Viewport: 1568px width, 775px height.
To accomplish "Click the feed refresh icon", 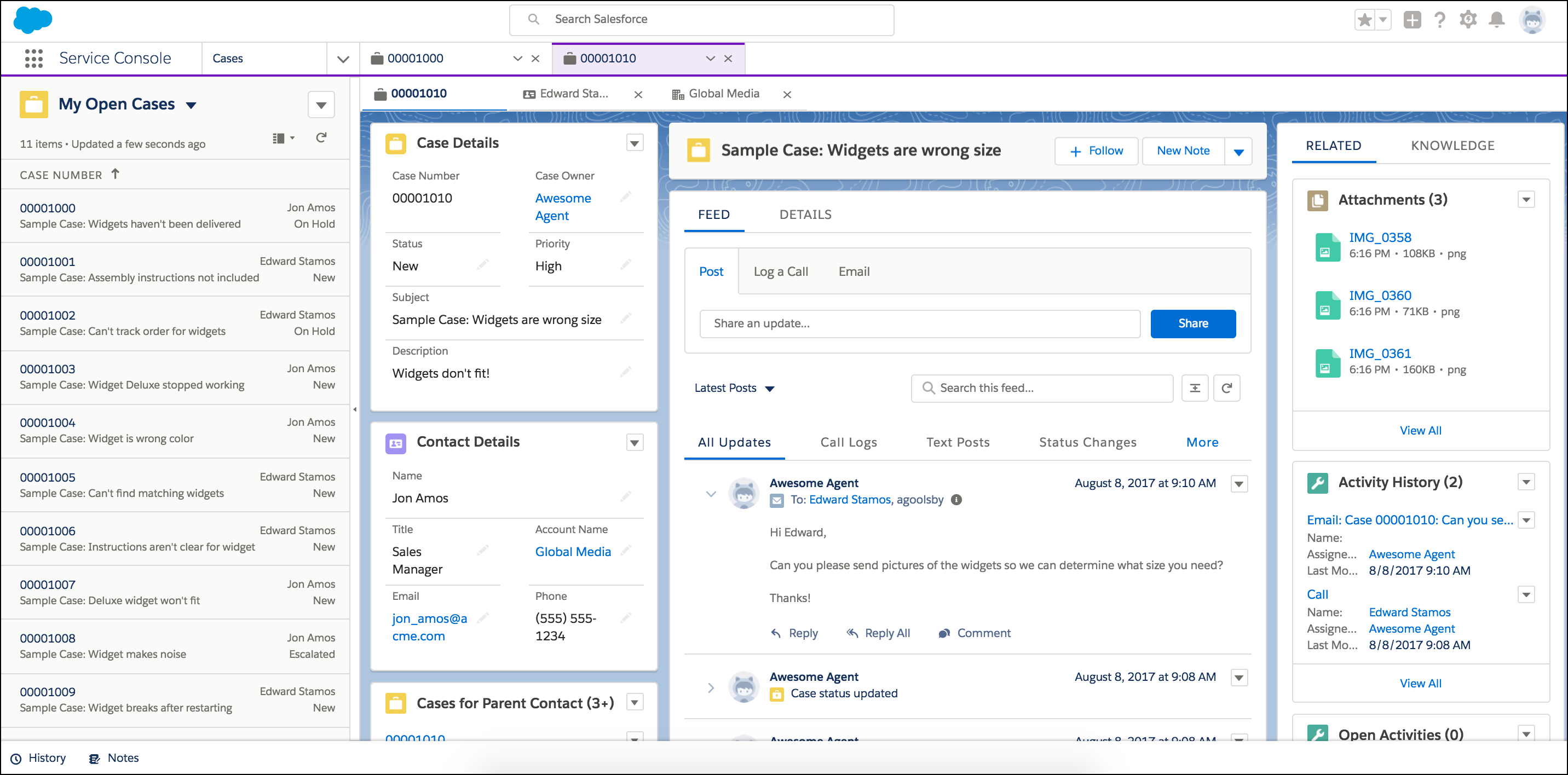I will [x=1226, y=388].
